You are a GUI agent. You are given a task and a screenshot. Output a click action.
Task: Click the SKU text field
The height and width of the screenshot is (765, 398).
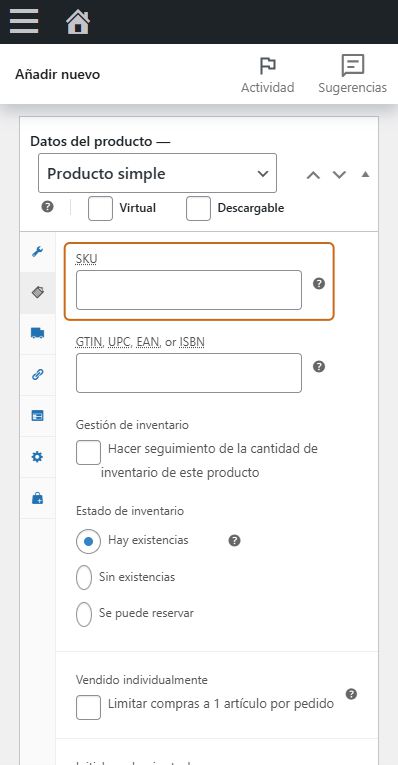coord(189,290)
